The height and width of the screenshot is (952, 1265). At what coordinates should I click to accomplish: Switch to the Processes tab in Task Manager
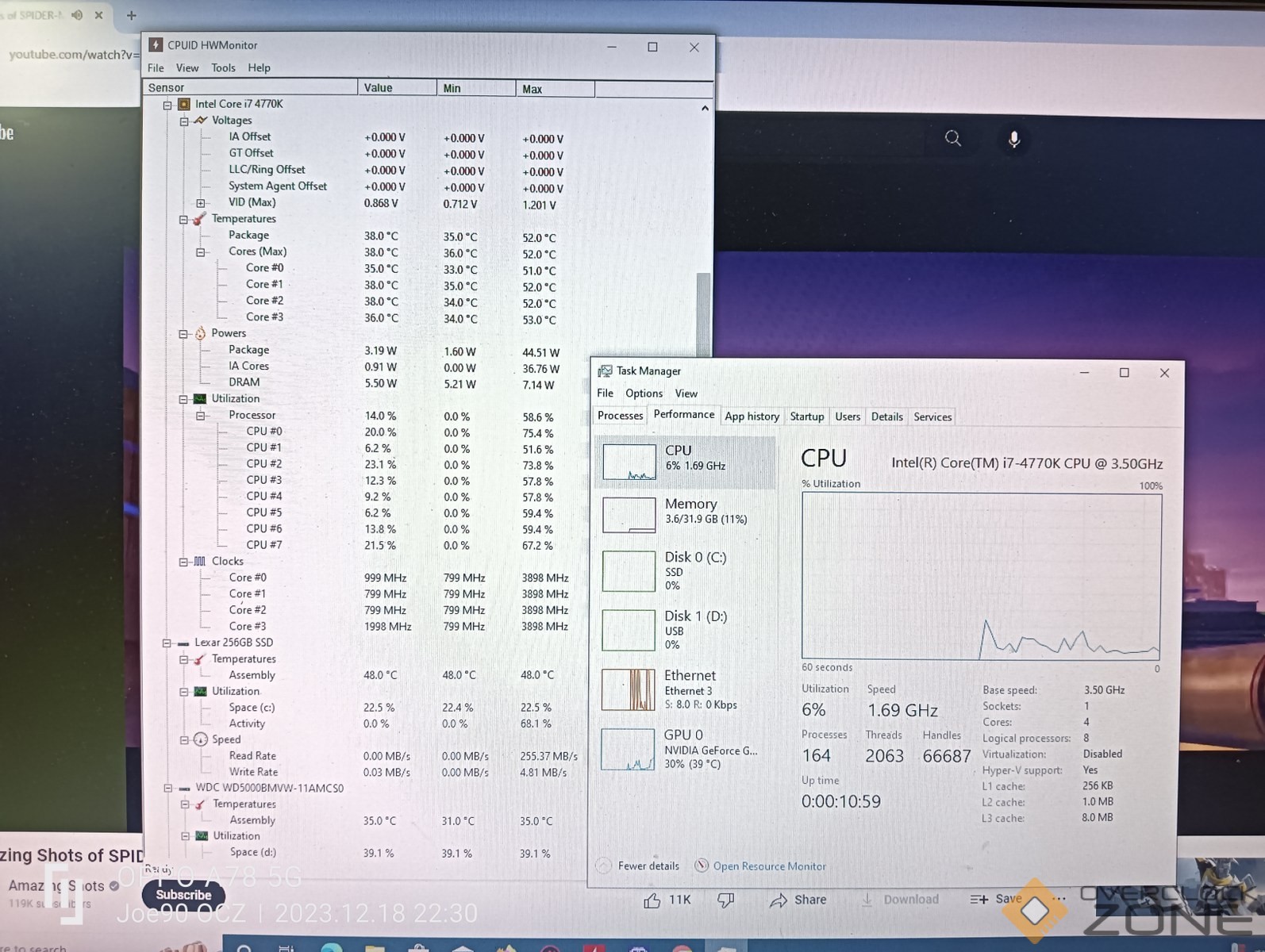[x=620, y=416]
